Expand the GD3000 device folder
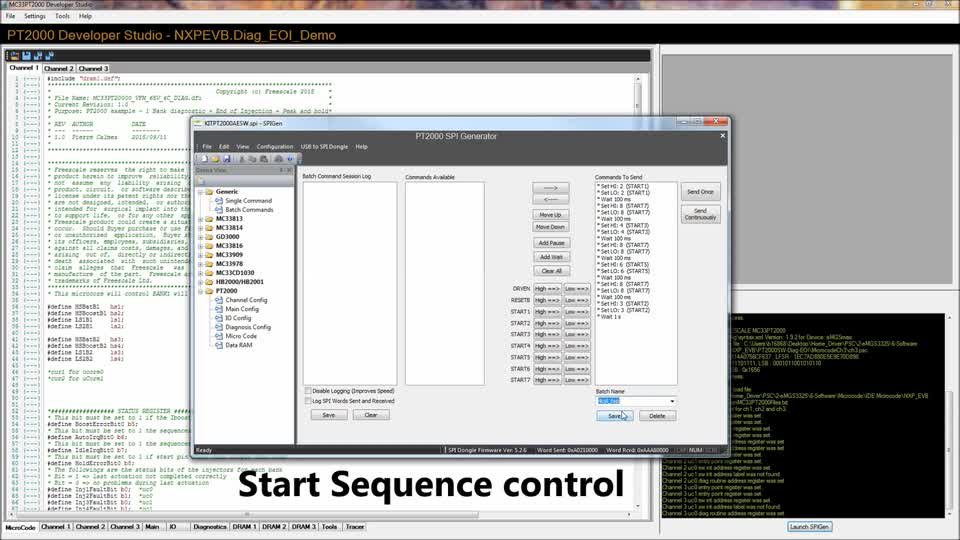The width and height of the screenshot is (960, 540). (x=200, y=236)
